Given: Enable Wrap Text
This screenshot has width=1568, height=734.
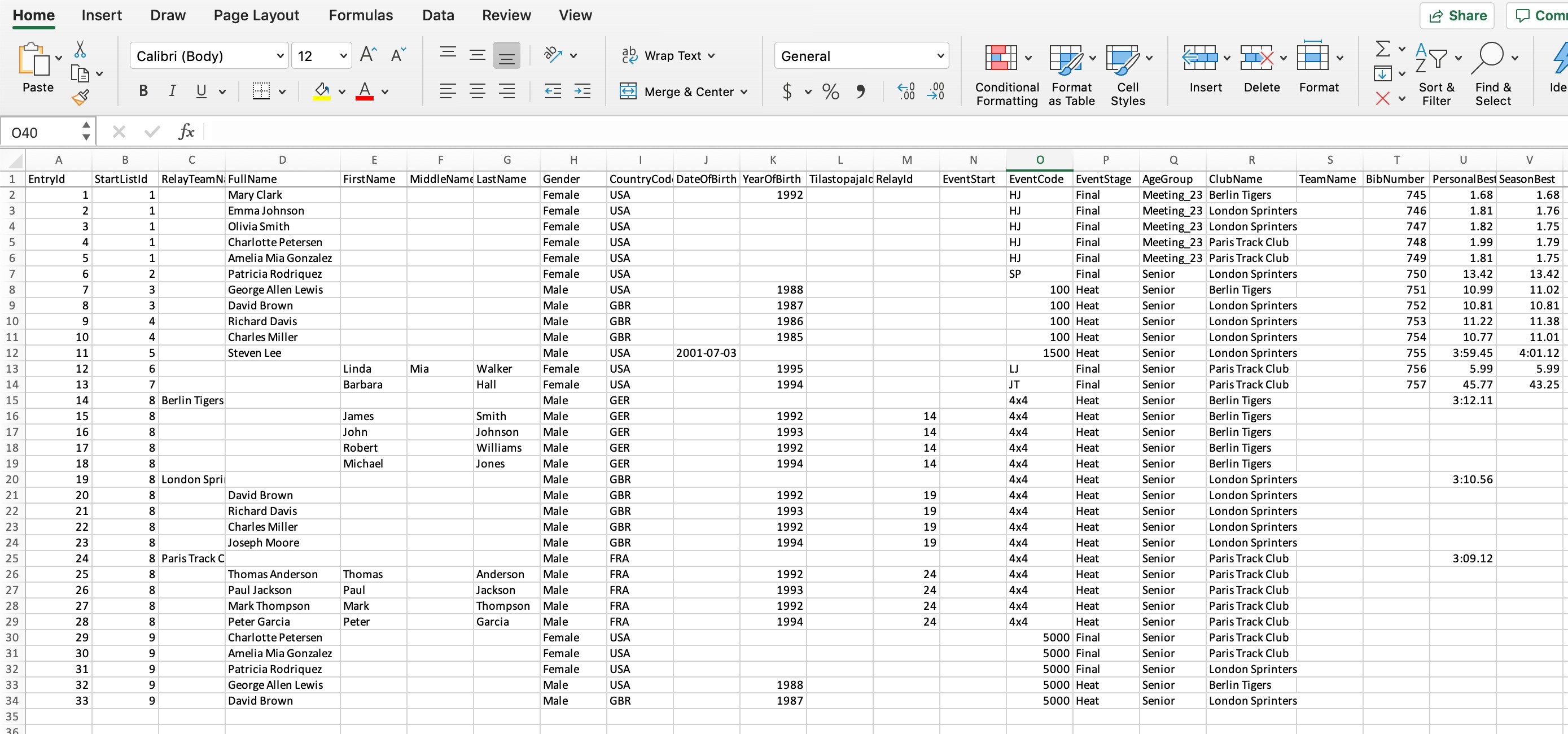Looking at the screenshot, I should click(x=668, y=56).
